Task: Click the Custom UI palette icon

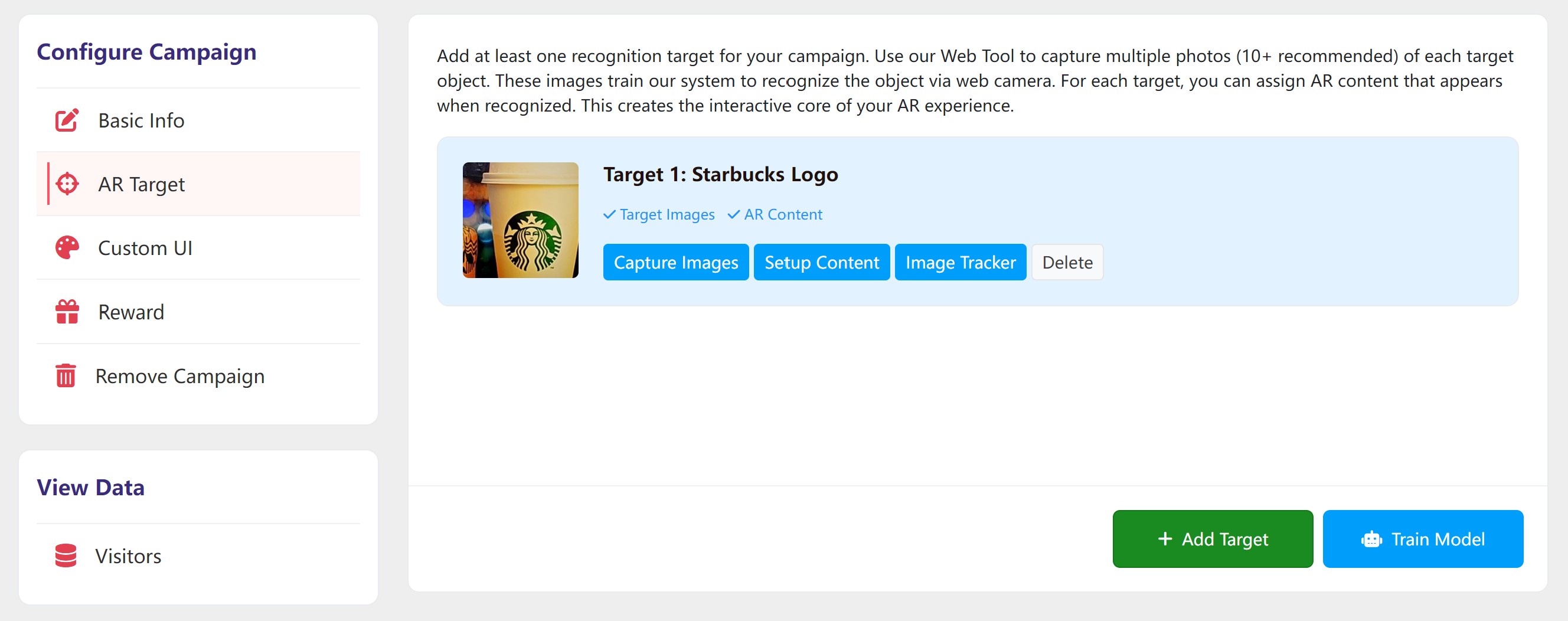Action: (x=67, y=248)
